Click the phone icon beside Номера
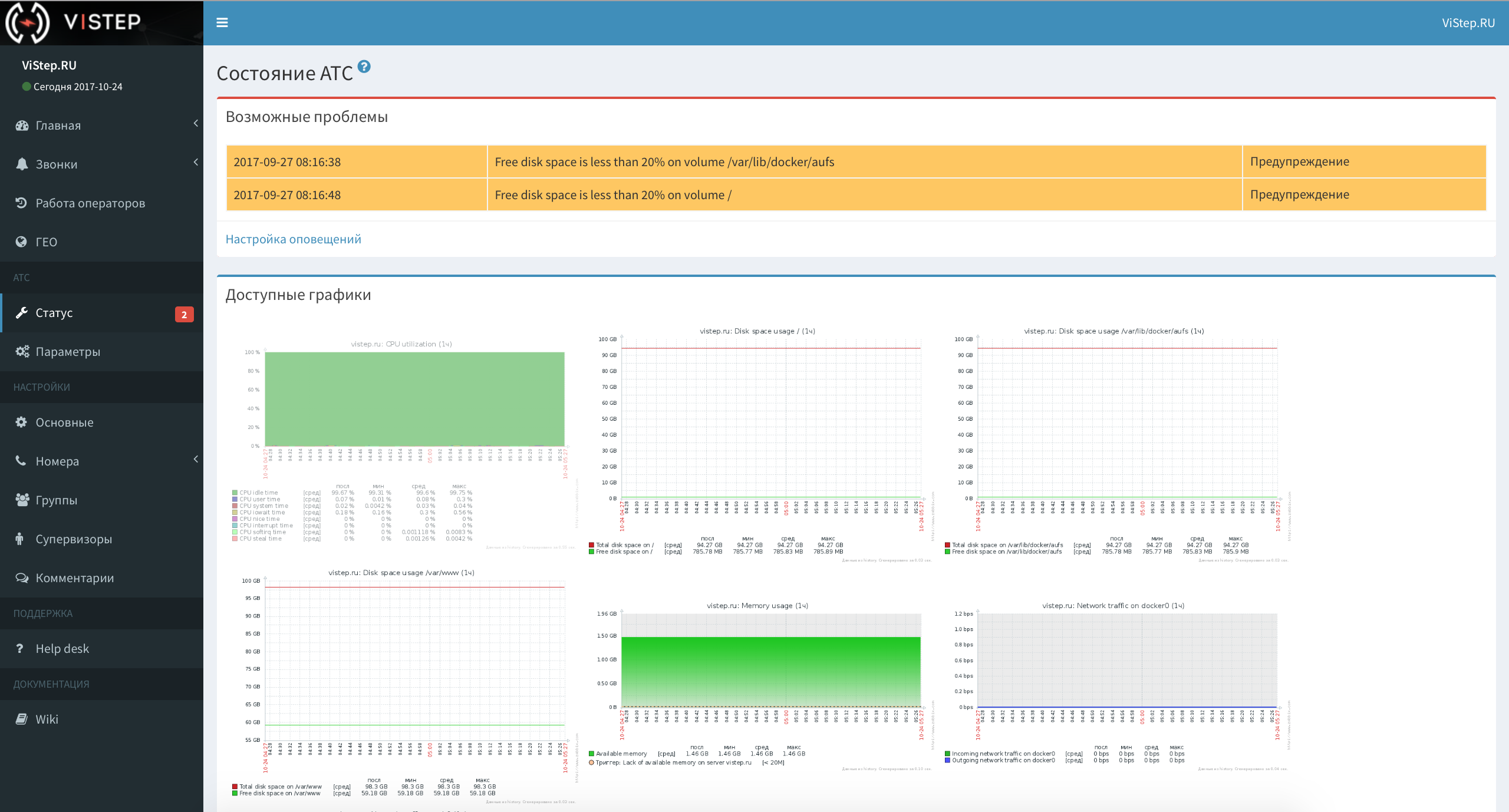Screen dimensions: 1509x812 [x=21, y=461]
